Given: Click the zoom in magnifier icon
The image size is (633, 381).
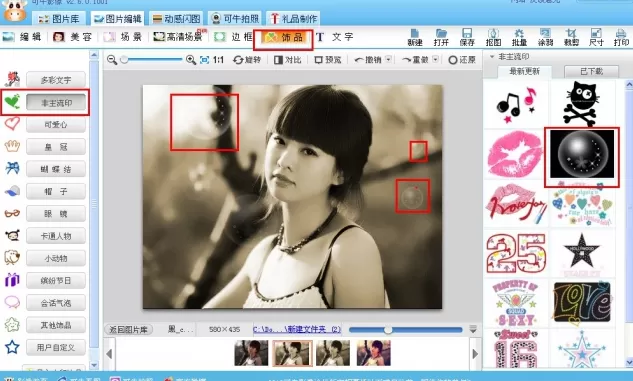Looking at the screenshot, I should 191,60.
